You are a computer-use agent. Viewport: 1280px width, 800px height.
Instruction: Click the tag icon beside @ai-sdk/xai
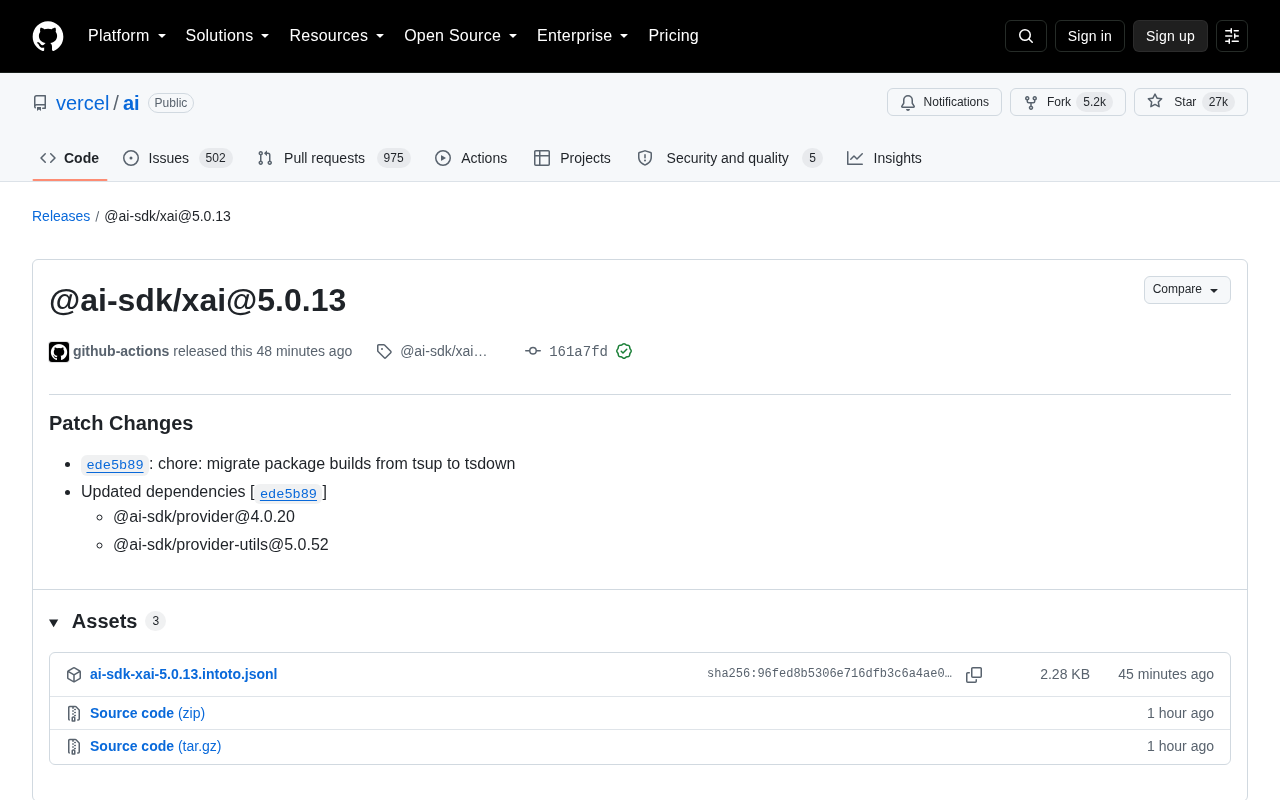coord(384,351)
